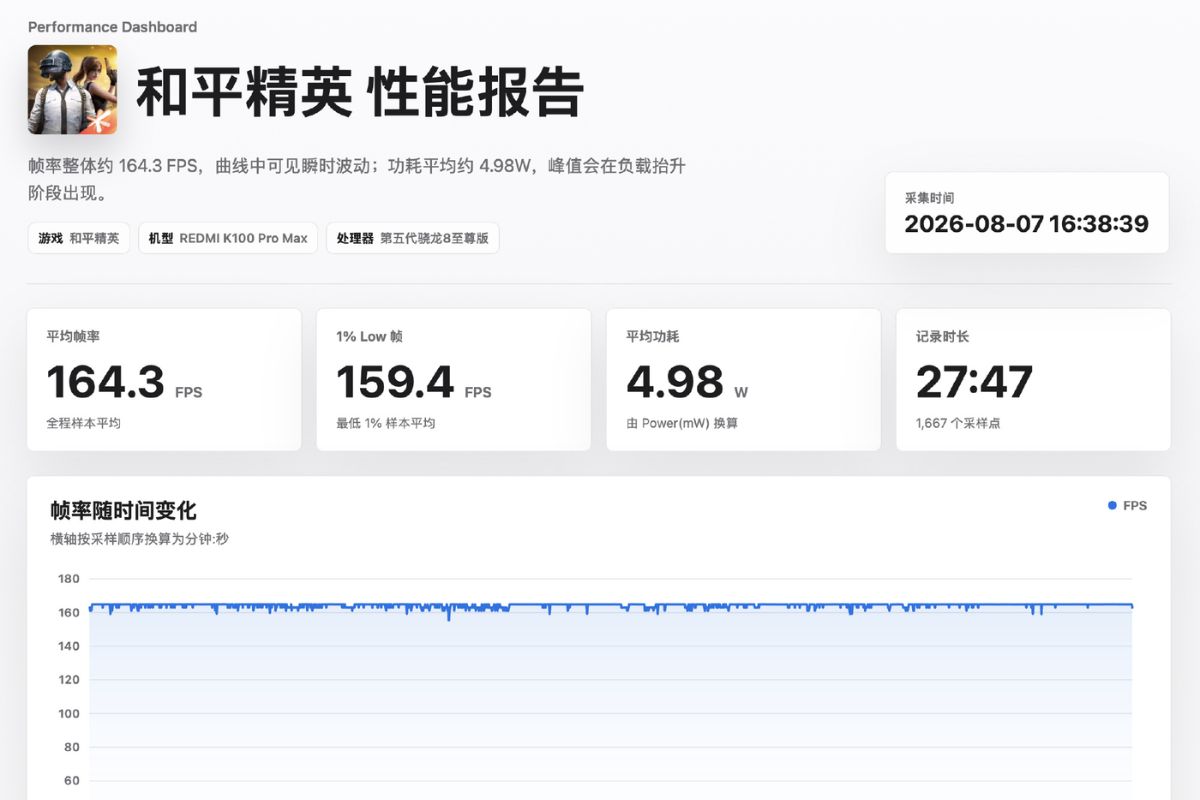Click the 164.3 average FPS value
This screenshot has height=800, width=1200.
pyautogui.click(x=106, y=382)
